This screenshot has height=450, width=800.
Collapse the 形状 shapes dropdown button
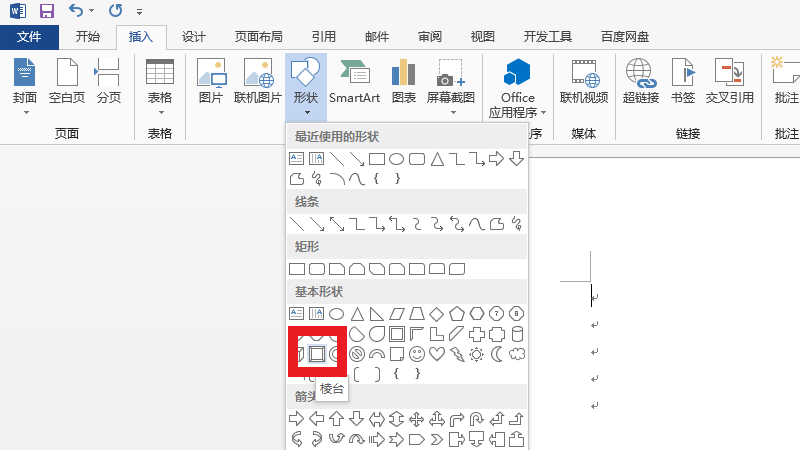(x=306, y=85)
